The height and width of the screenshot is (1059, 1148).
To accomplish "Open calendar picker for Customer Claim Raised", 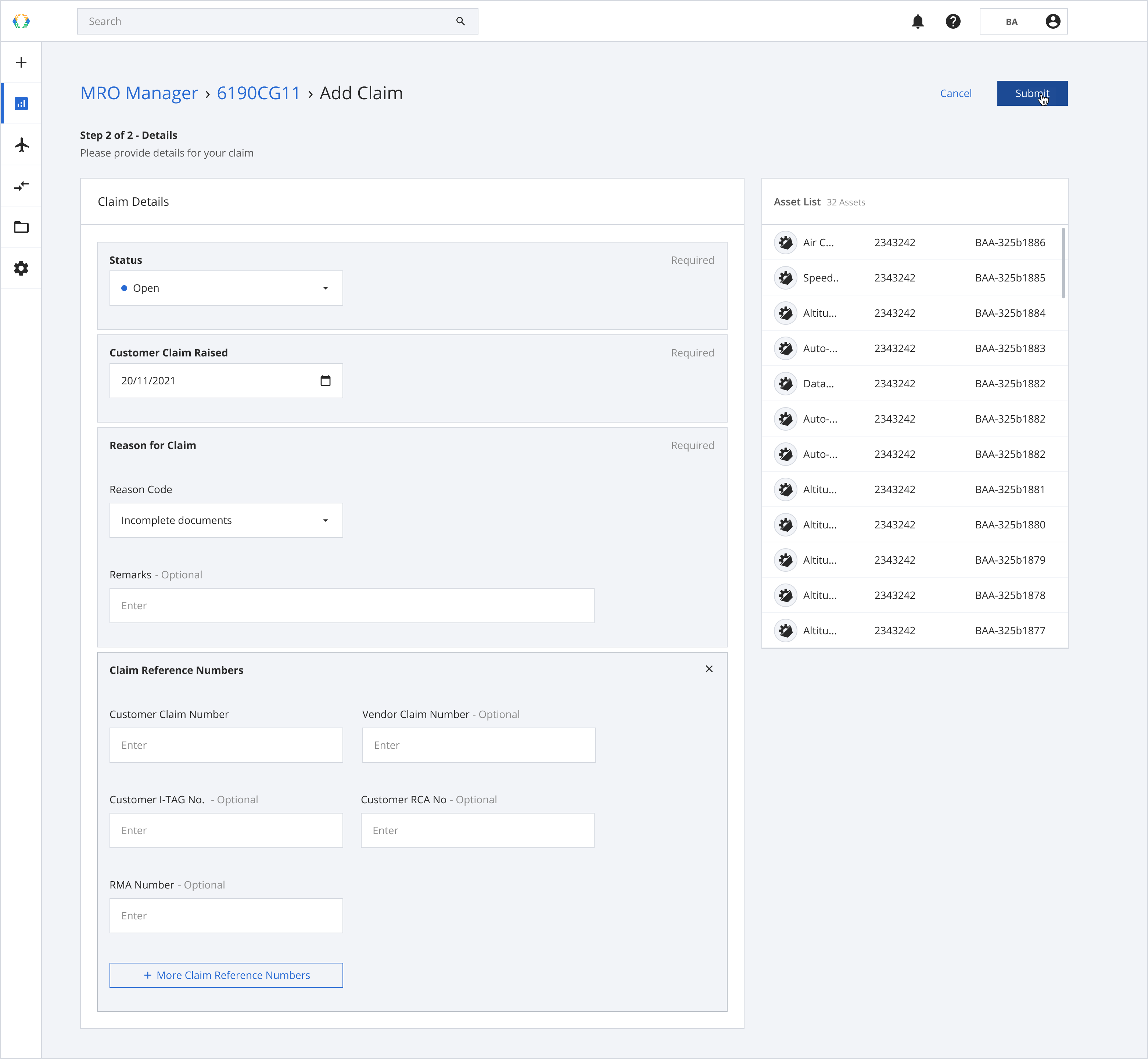I will (326, 381).
